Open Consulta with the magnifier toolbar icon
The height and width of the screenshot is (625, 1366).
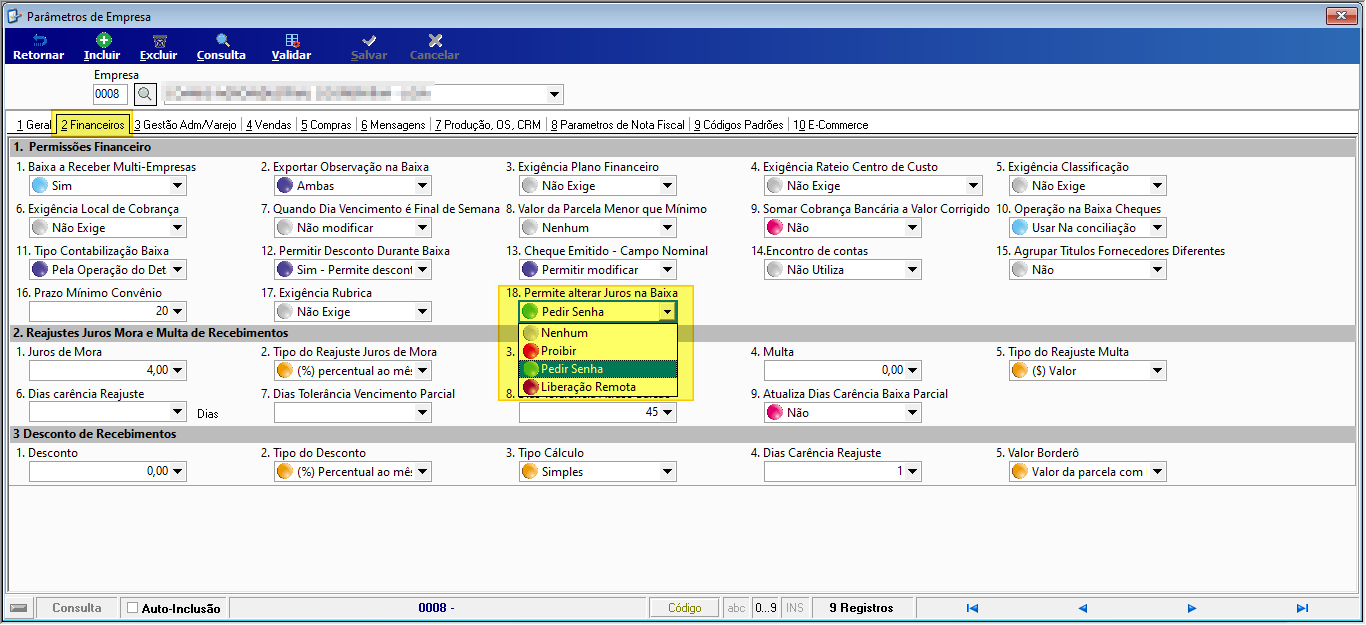click(222, 40)
